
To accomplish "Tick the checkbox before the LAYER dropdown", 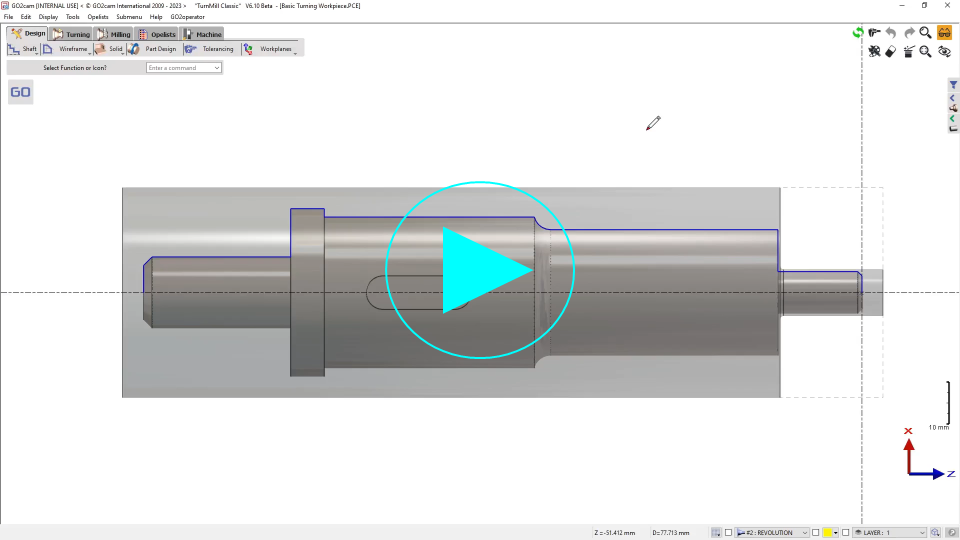I will (x=846, y=533).
